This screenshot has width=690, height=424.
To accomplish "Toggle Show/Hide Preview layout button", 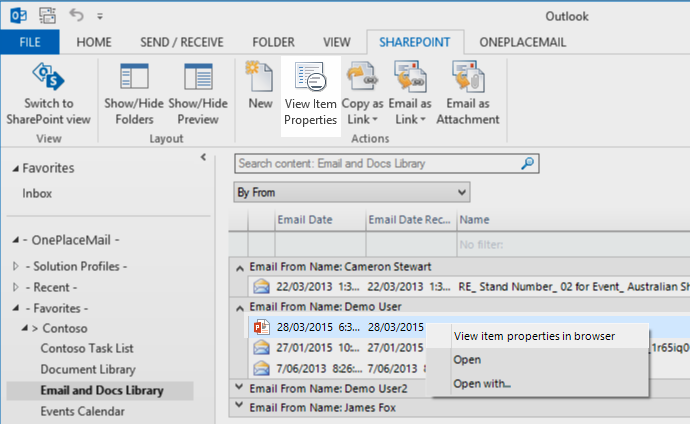I will tap(199, 78).
